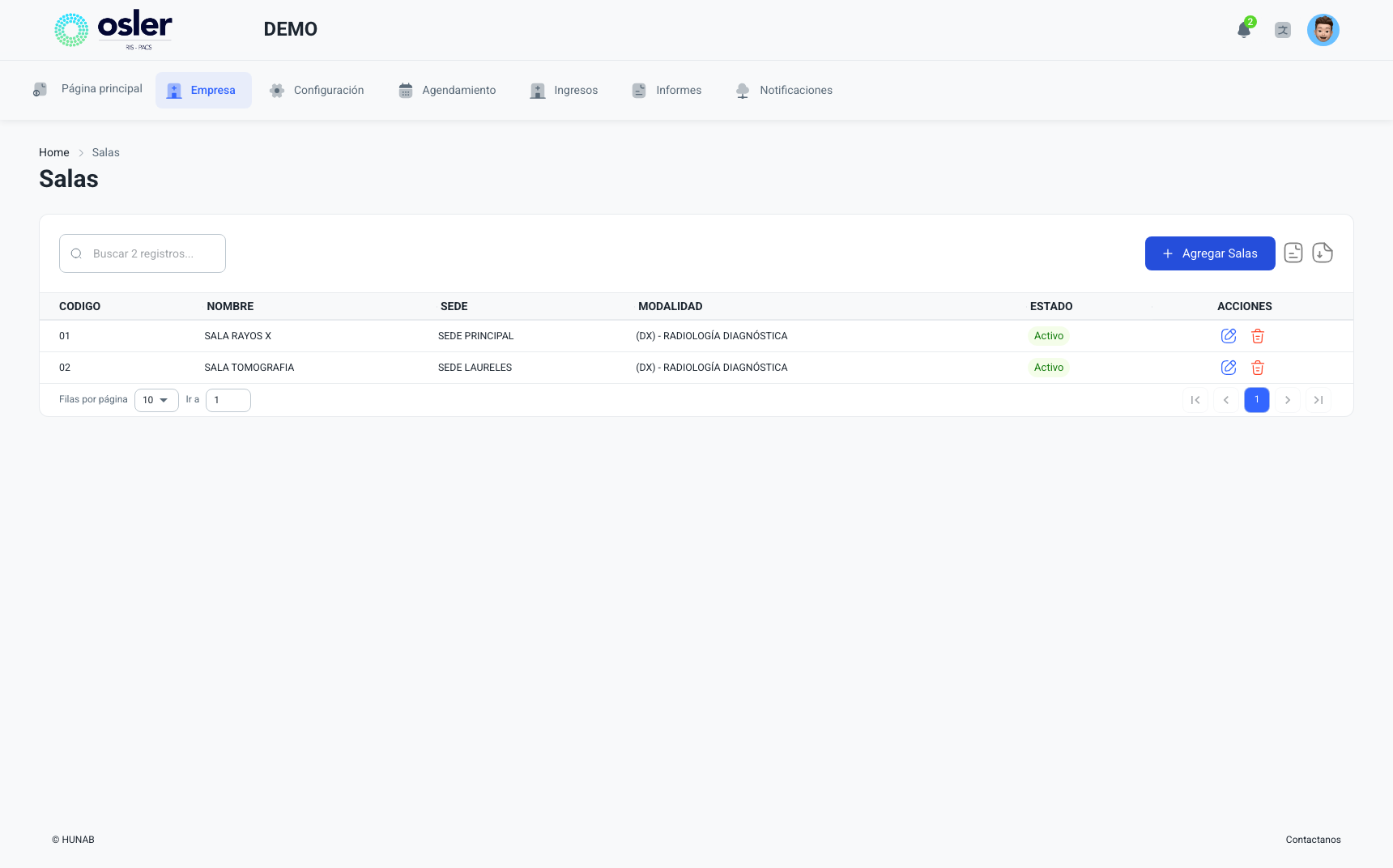Click the Ir a page input

(228, 400)
